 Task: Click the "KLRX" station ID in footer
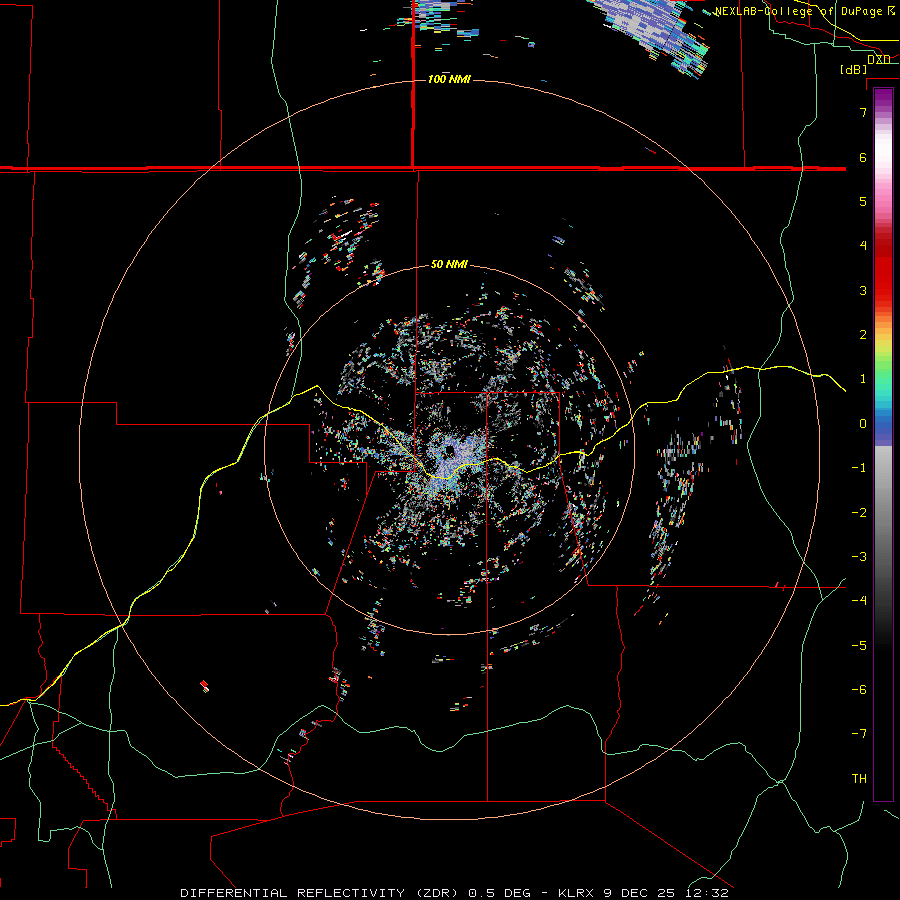tap(576, 893)
